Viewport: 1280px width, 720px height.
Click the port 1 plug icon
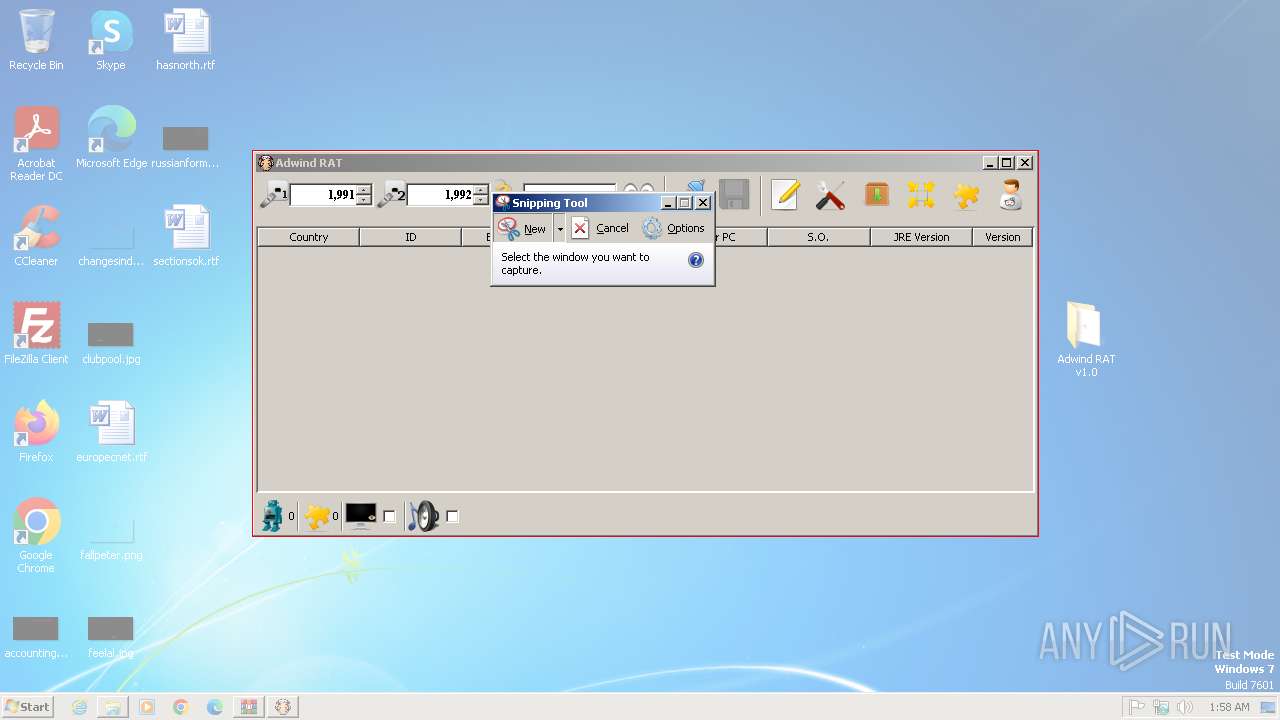click(273, 195)
